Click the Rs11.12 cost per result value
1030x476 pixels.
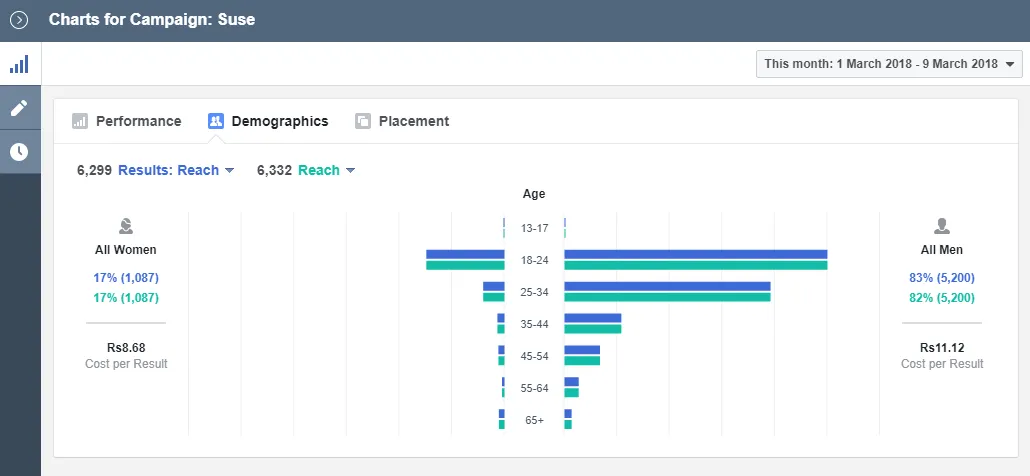coord(942,347)
